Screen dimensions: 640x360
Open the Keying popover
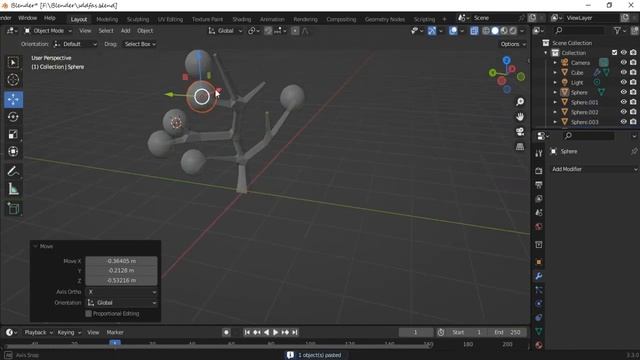coord(69,332)
